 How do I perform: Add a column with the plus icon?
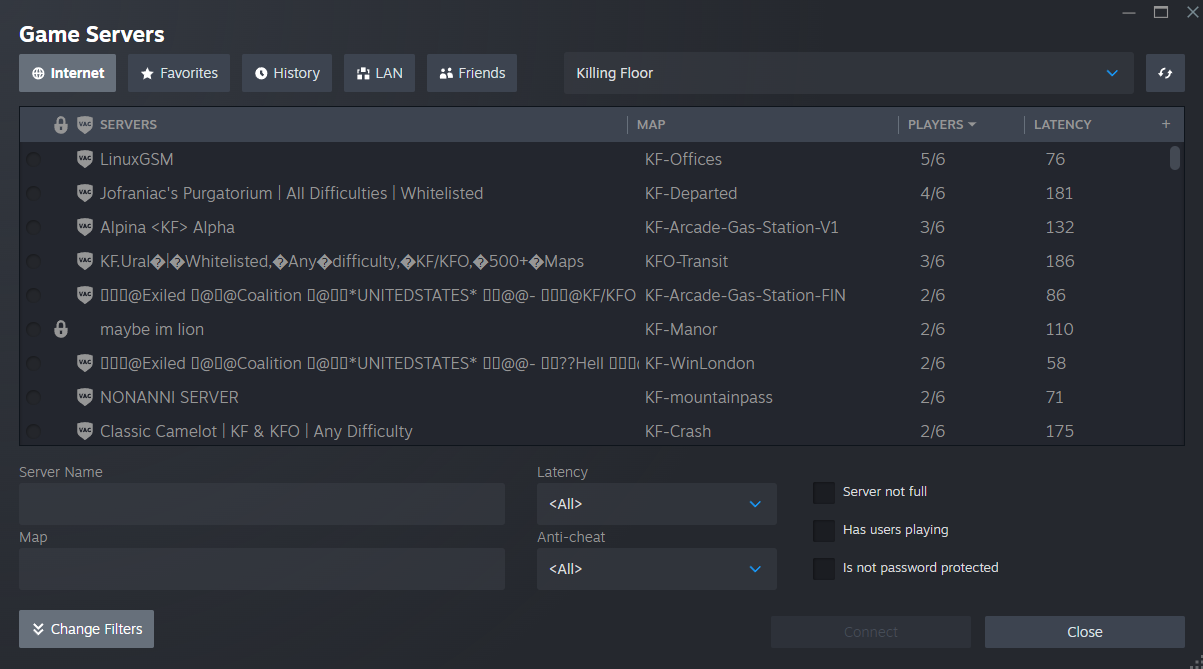coord(1165,124)
